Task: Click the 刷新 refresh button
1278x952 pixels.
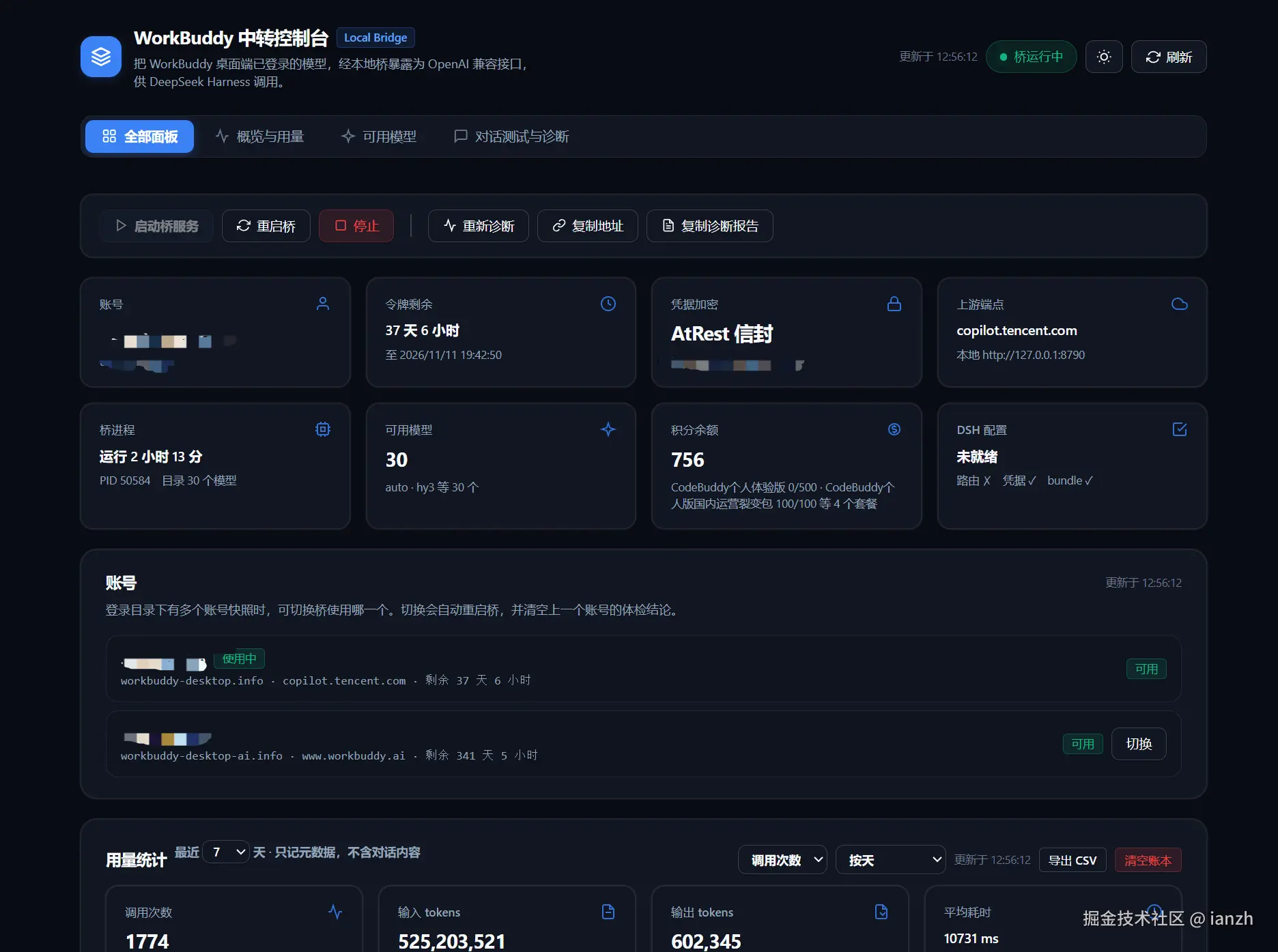Action: pyautogui.click(x=1169, y=57)
